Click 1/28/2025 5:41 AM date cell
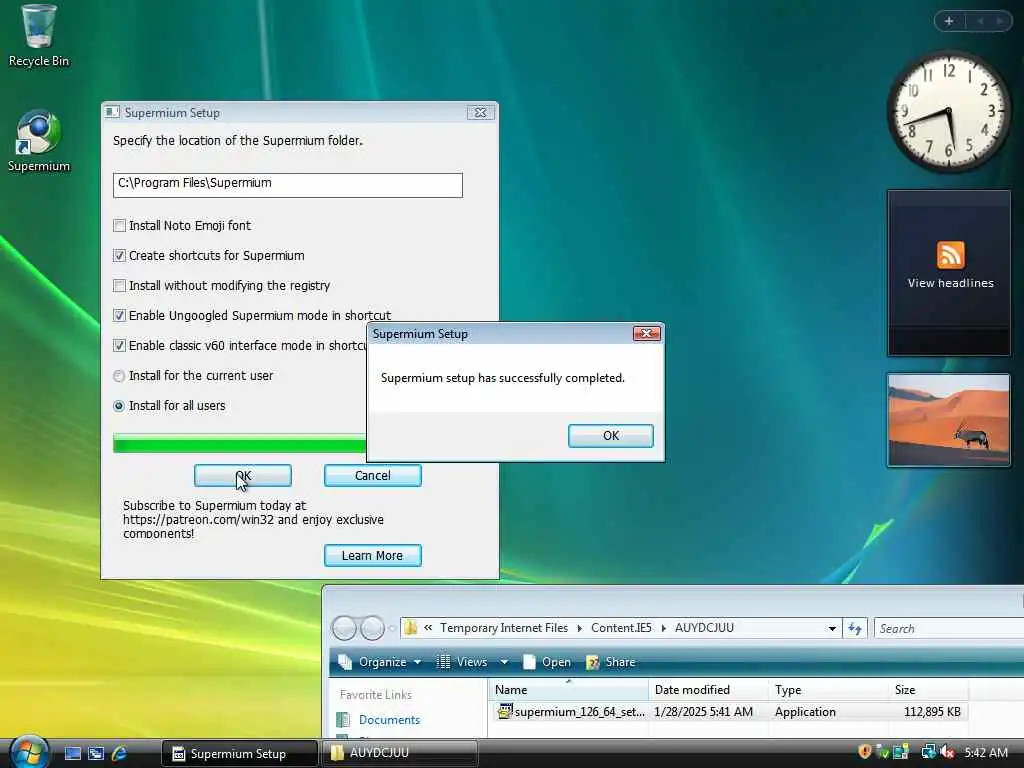The image size is (1024, 768). pos(703,712)
